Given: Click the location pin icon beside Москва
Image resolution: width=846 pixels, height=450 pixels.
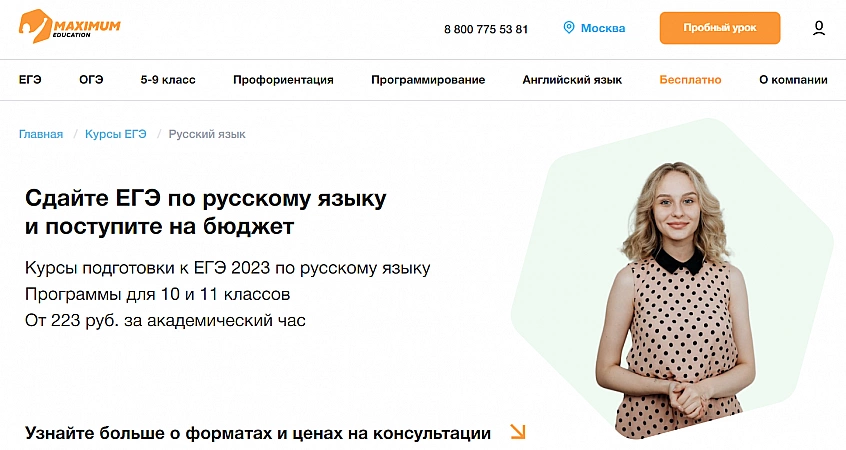Looking at the screenshot, I should [569, 28].
